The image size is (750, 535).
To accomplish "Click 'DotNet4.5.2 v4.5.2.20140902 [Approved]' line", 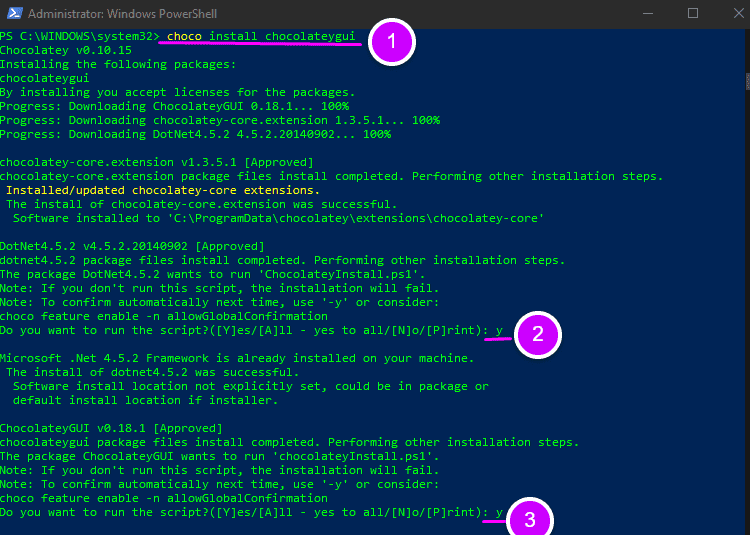I will point(132,246).
